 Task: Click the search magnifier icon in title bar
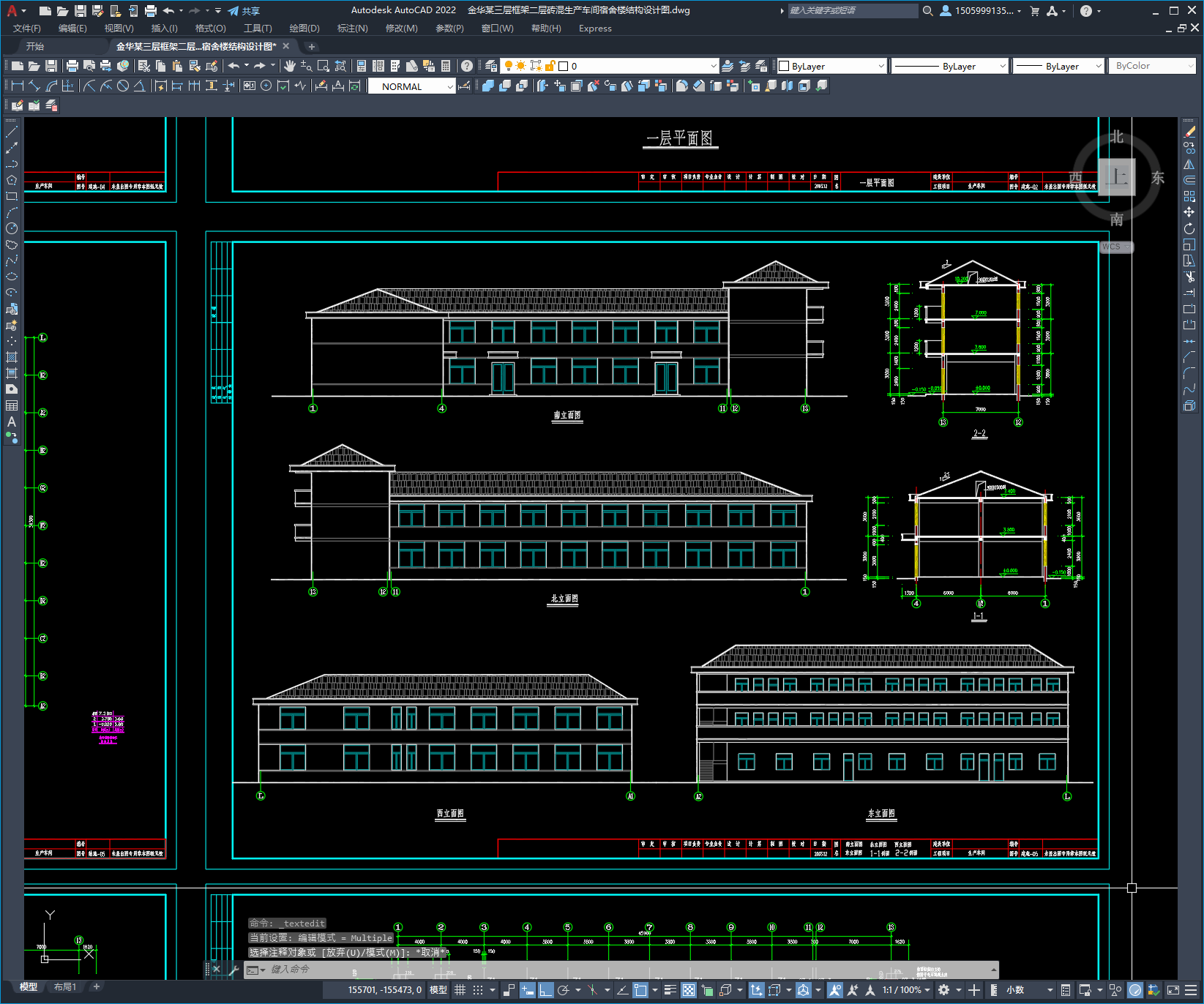[928, 11]
